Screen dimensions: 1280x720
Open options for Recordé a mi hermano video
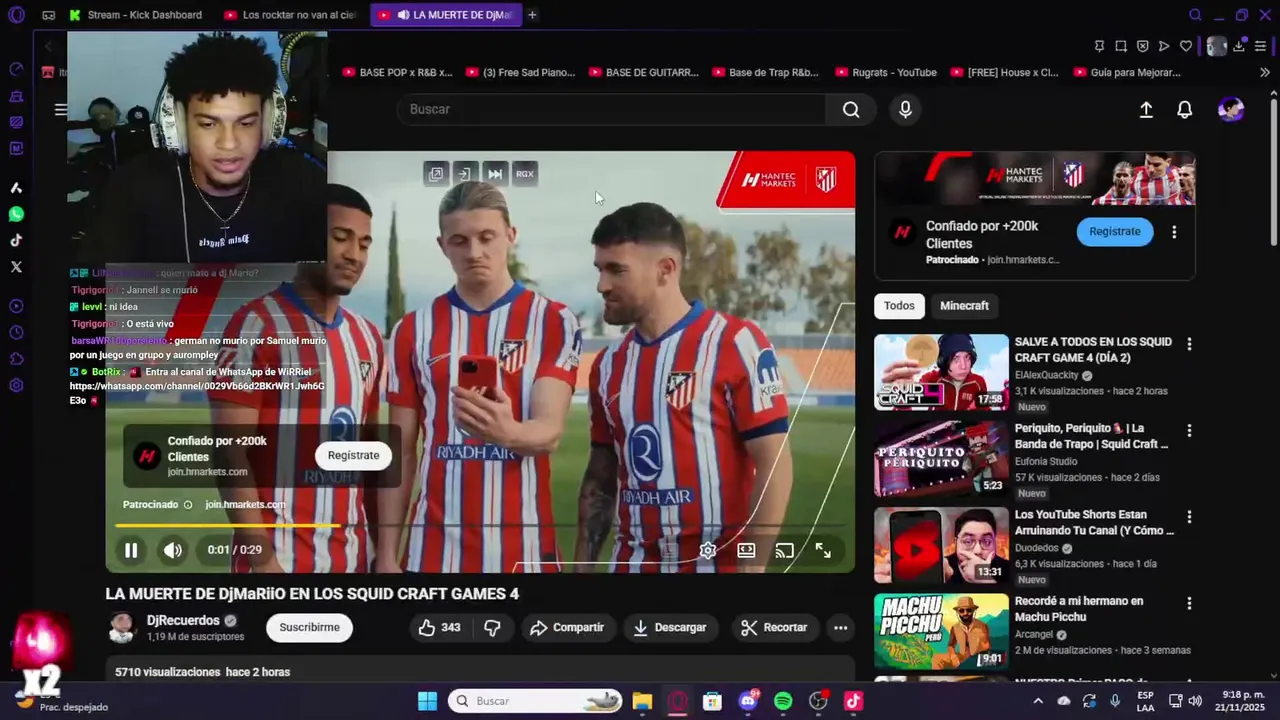(1189, 604)
